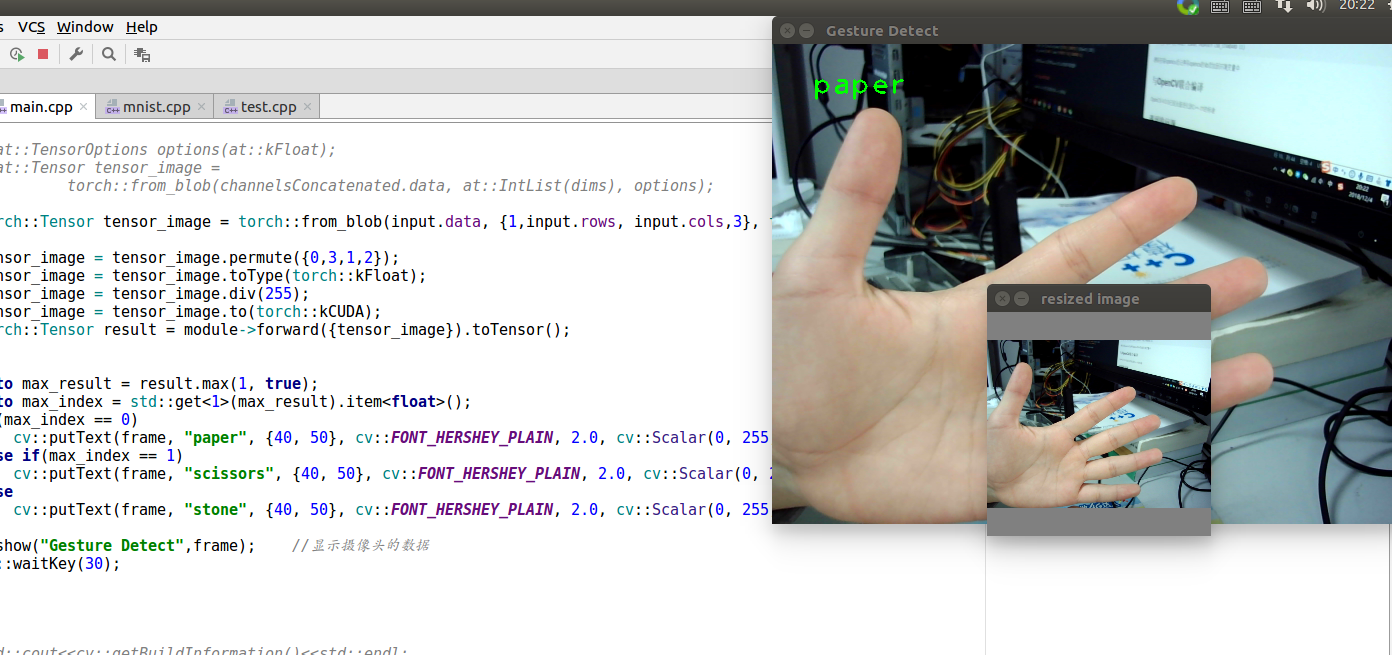The image size is (1392, 655).
Task: Click the C++ file icon on test.cpp tab
Action: (230, 107)
